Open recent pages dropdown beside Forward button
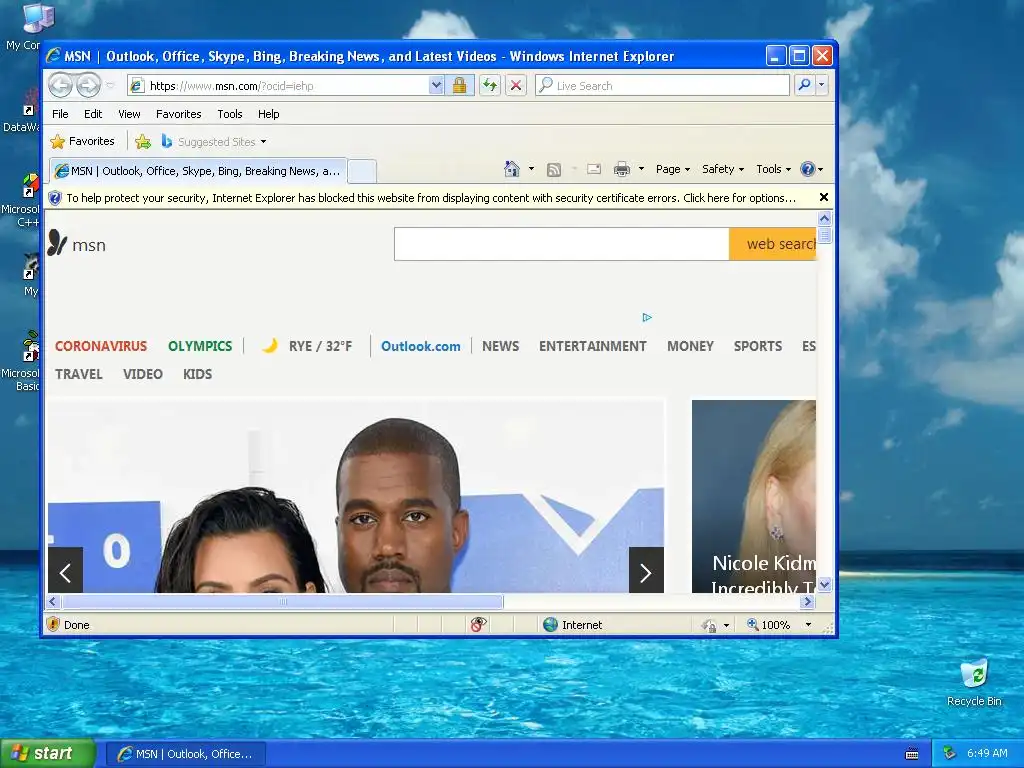 110,86
